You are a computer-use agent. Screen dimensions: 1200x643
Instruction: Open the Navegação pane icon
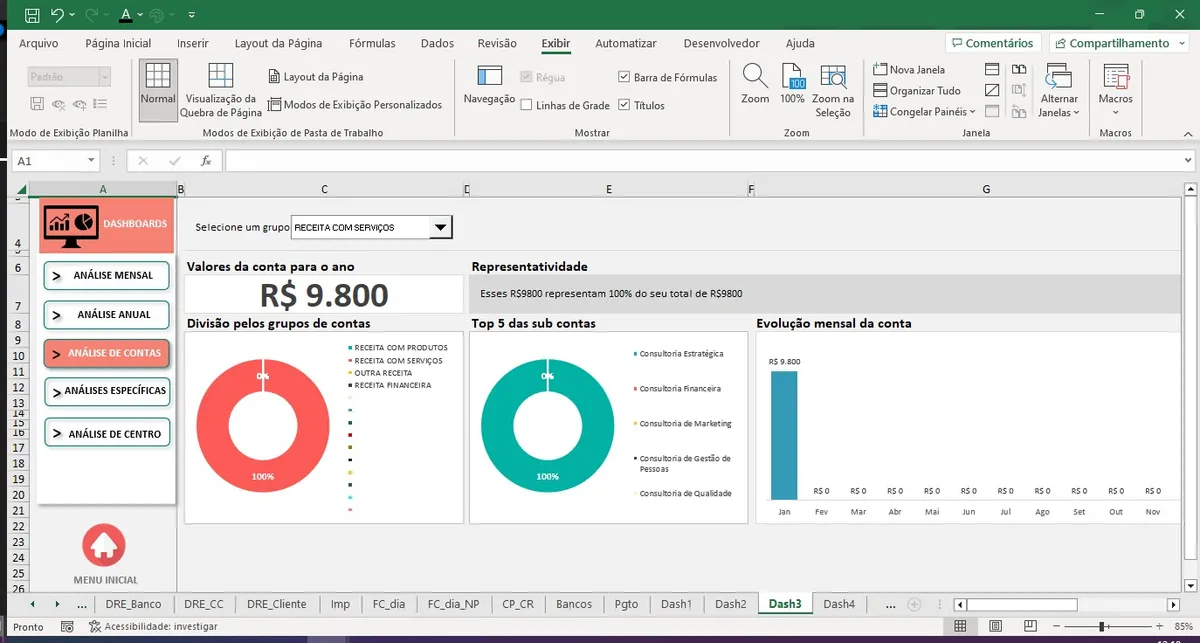tap(489, 77)
